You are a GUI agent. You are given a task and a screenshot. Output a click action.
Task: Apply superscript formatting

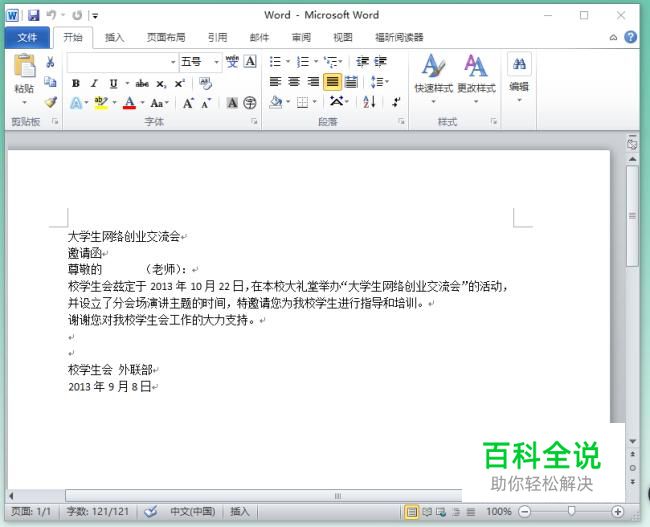[x=179, y=84]
